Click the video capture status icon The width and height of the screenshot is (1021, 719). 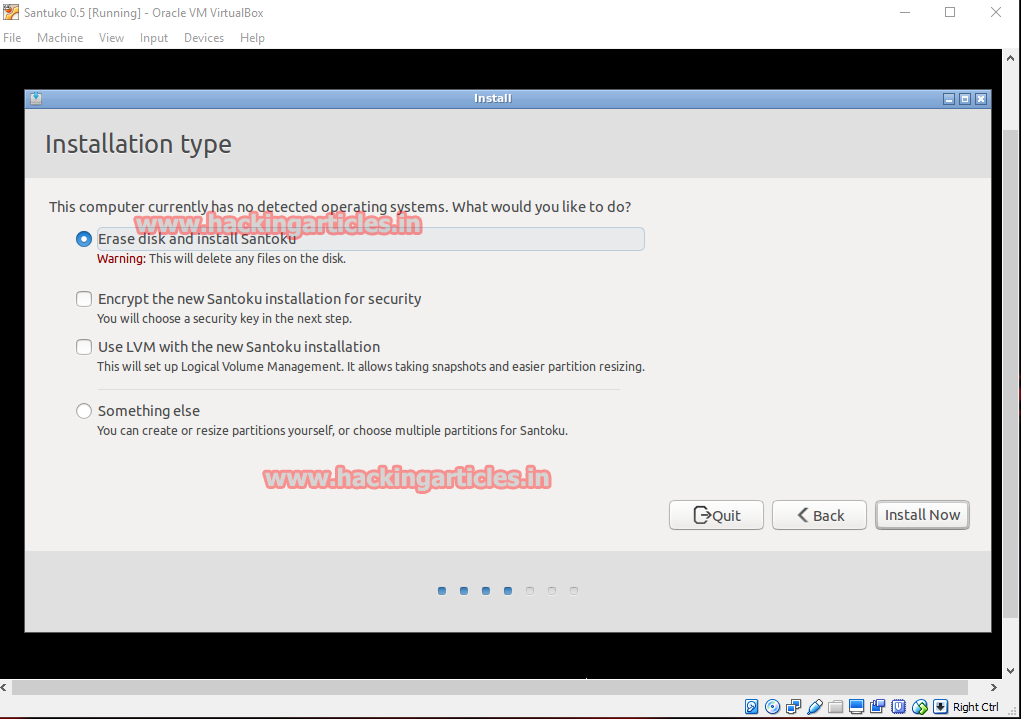(877, 707)
